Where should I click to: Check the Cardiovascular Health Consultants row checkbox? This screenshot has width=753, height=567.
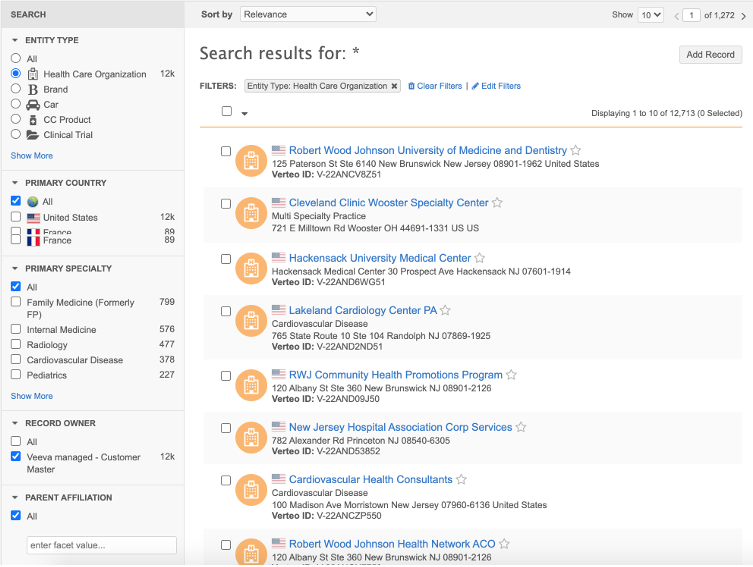[226, 480]
